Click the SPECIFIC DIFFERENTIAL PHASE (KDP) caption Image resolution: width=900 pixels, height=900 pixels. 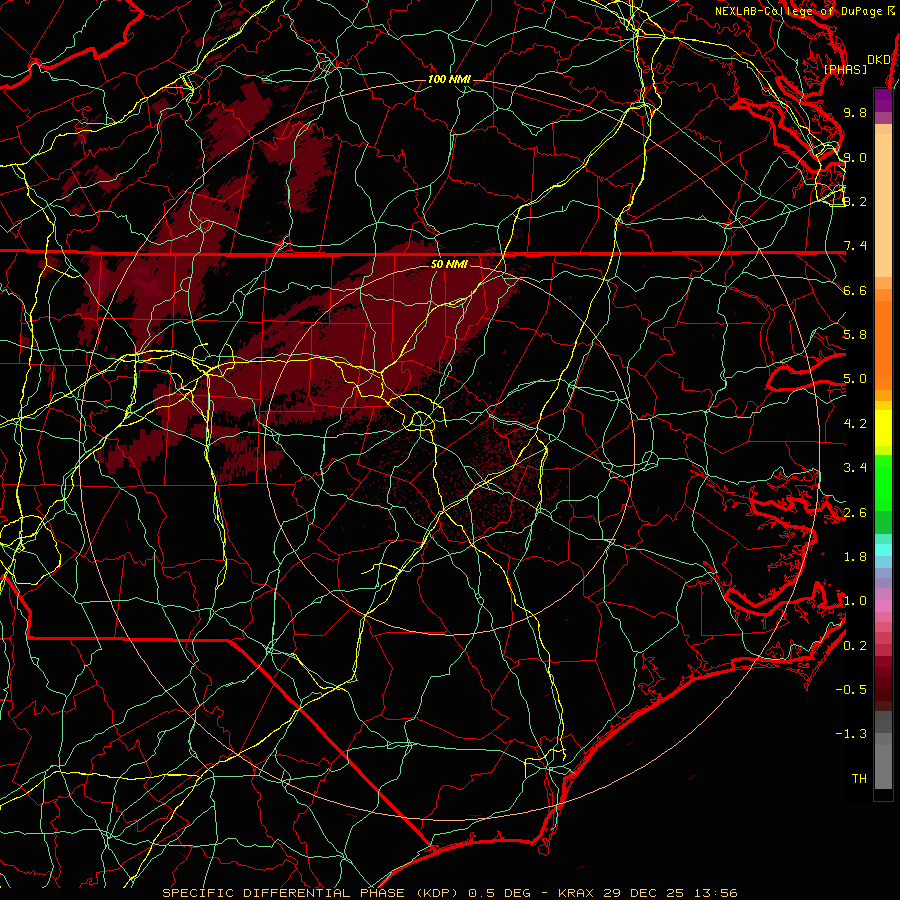(311, 893)
